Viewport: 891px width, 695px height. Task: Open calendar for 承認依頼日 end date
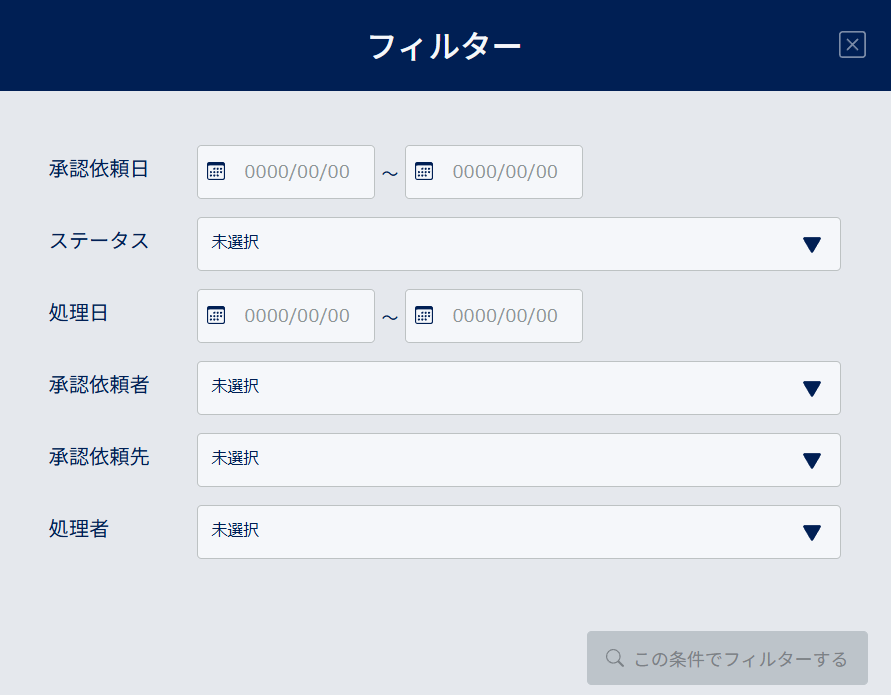(x=424, y=171)
